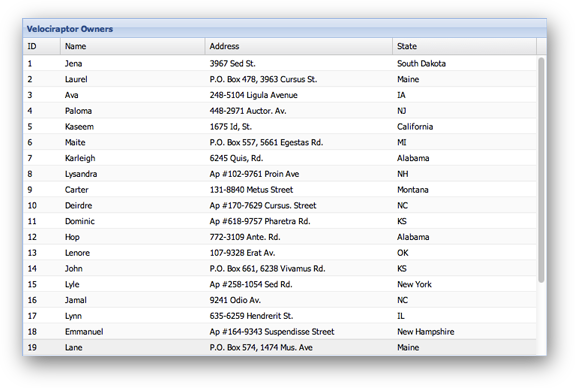Viewport: 575px width, 388px height.
Task: Click the name Karleigh
Action: (80, 158)
